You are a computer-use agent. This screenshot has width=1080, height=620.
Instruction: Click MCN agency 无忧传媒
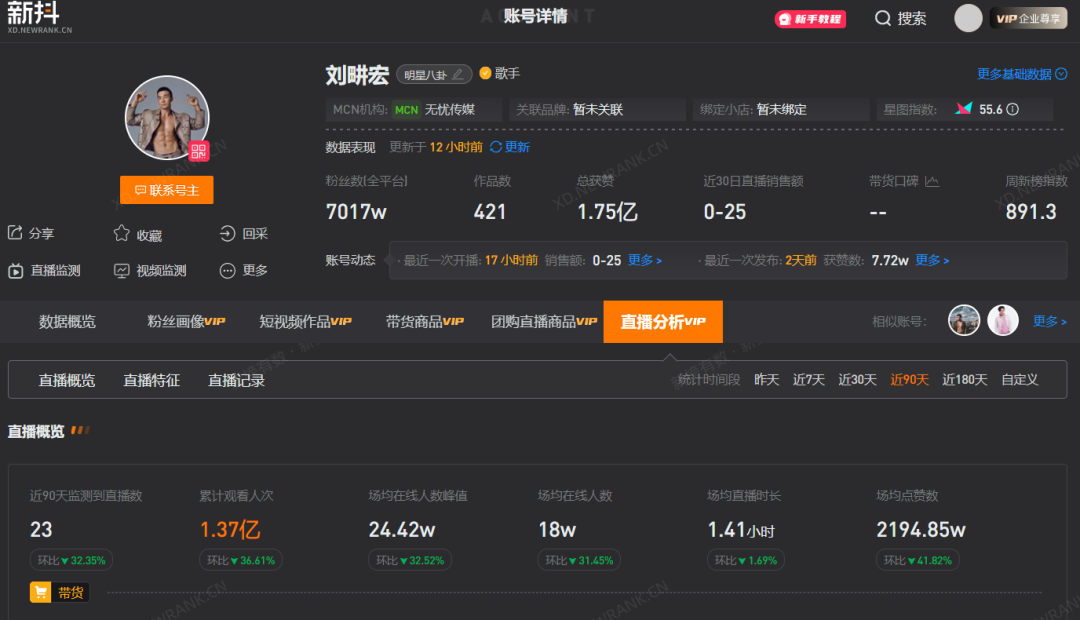click(450, 110)
